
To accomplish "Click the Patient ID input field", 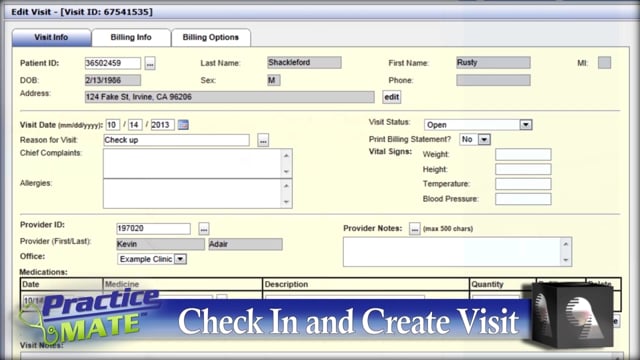I will click(x=113, y=63).
